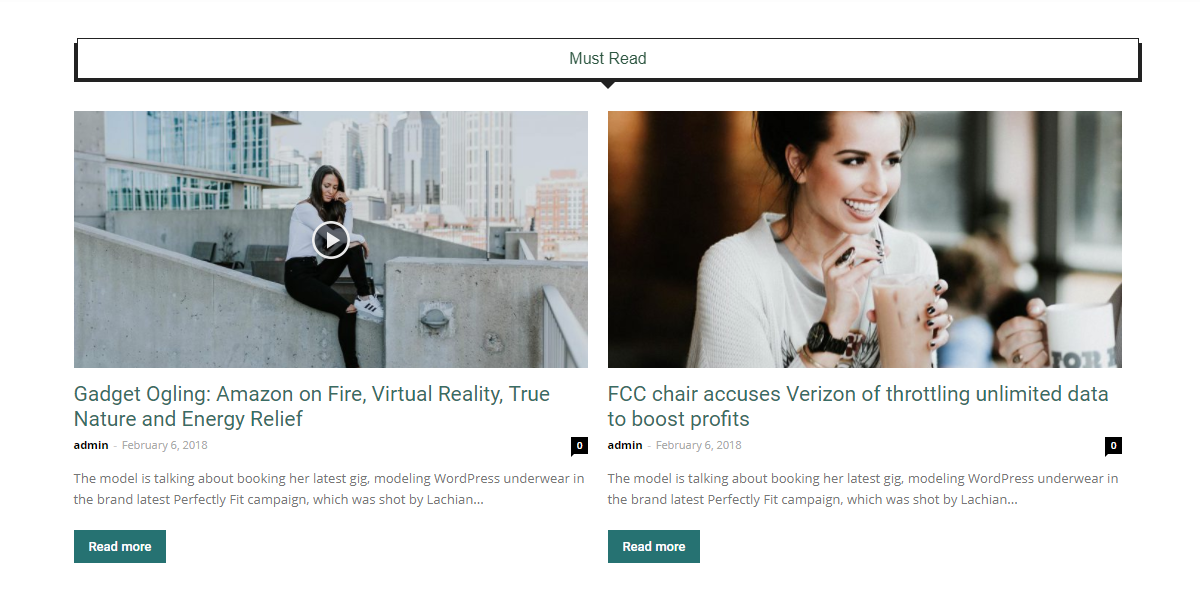This screenshot has width=1200, height=589.
Task: Click the woman's white sneakers in rooftop photo
Action: pyautogui.click(x=368, y=305)
